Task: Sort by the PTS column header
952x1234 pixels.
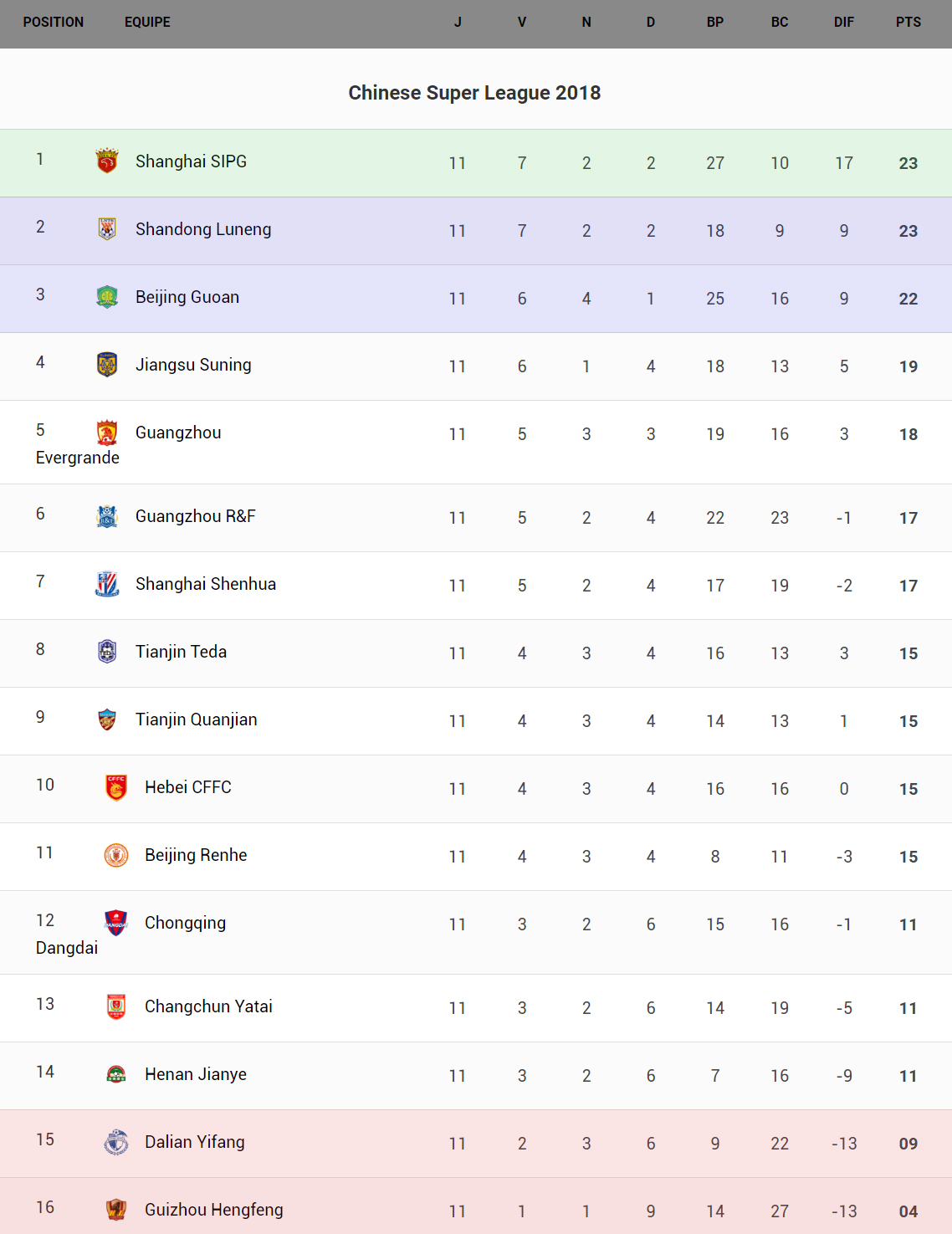Action: (908, 23)
